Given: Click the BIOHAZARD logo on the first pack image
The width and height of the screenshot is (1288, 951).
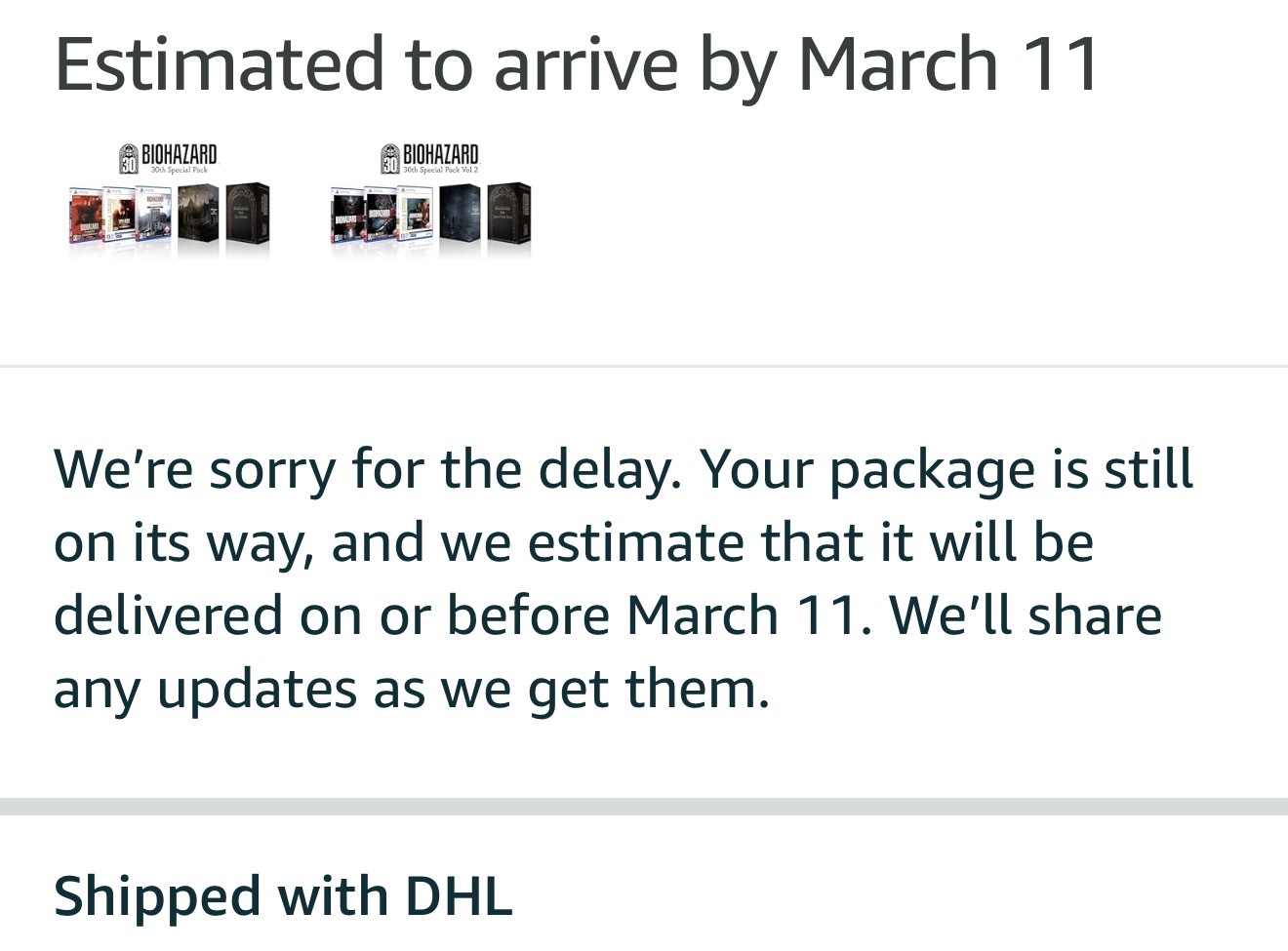Looking at the screenshot, I should click(180, 154).
